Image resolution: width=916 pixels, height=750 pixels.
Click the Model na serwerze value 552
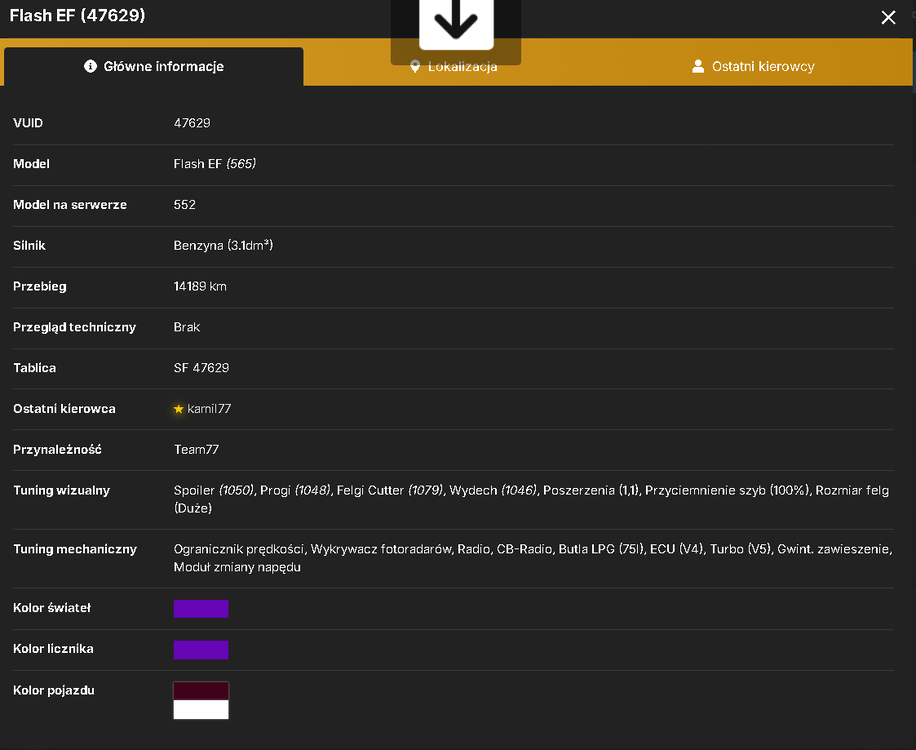185,205
